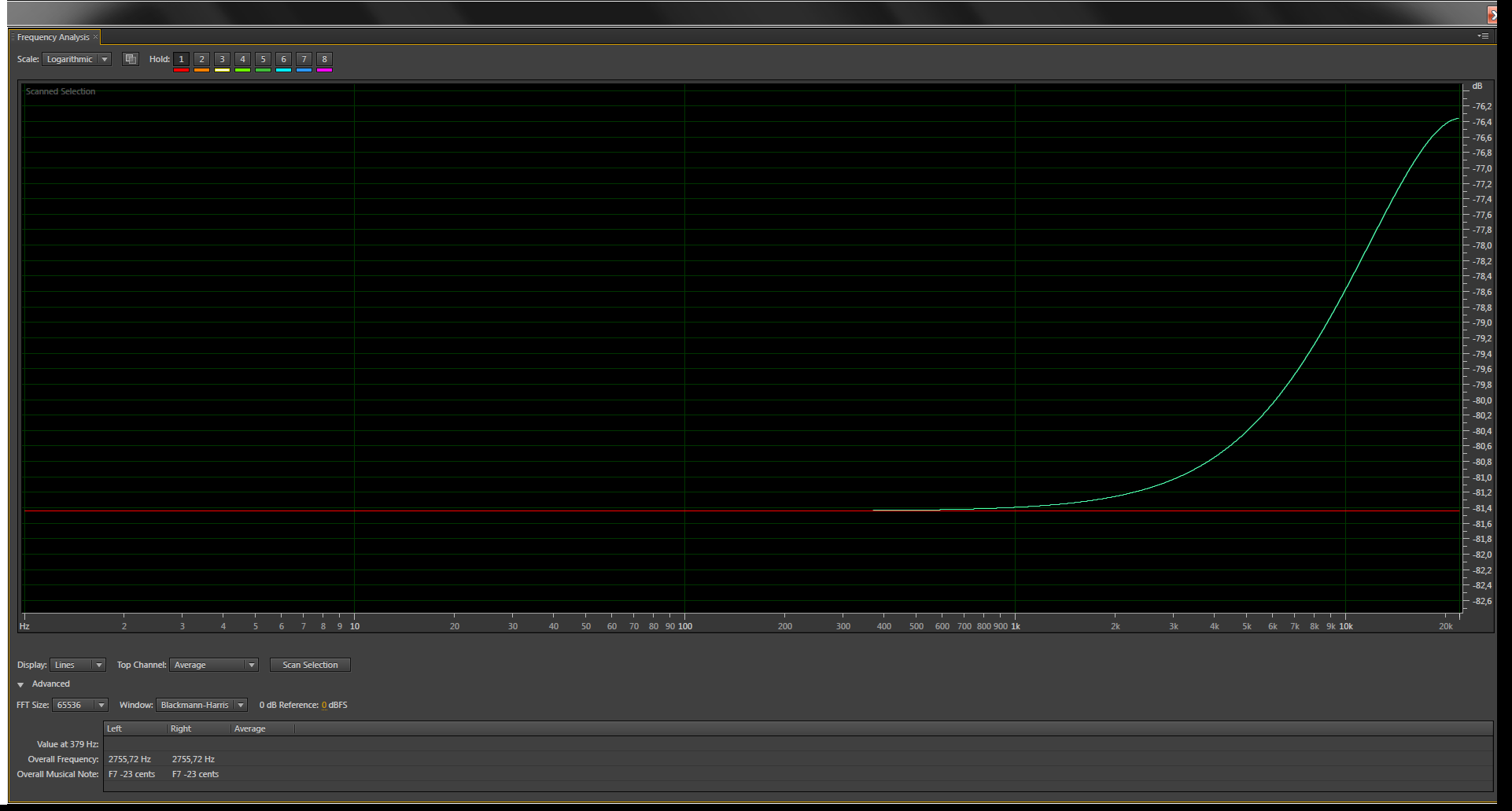Screen dimensions: 1512x811
Task: Click the Right musical note F7 -23 cents
Action: pos(195,774)
